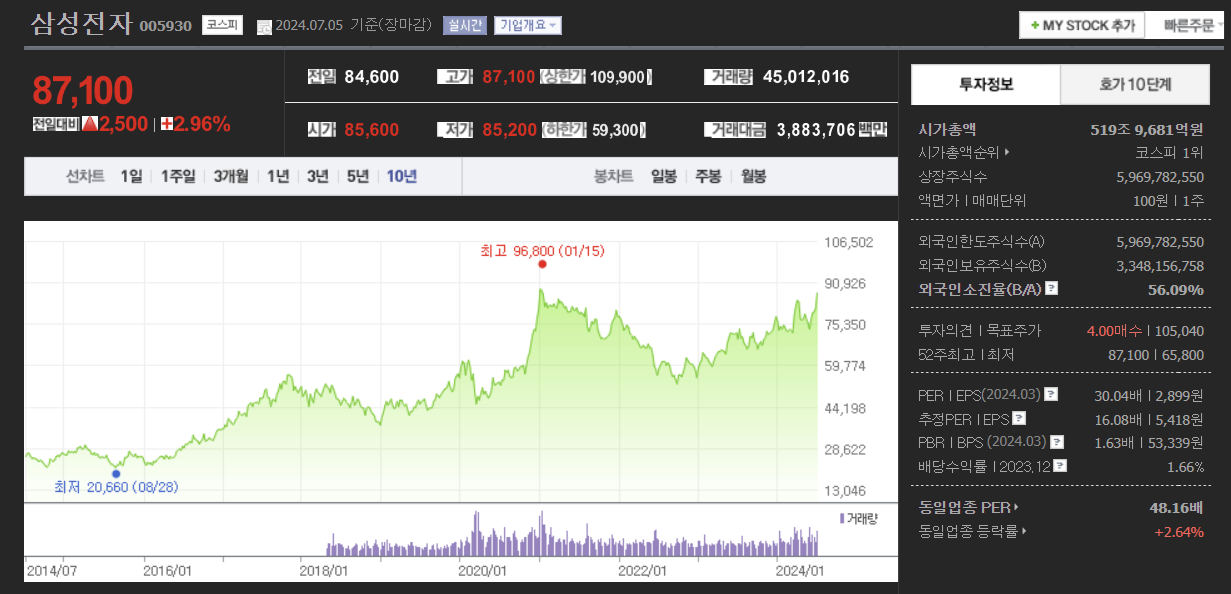Click the 거래량 legend marker on volume chart

click(842, 519)
